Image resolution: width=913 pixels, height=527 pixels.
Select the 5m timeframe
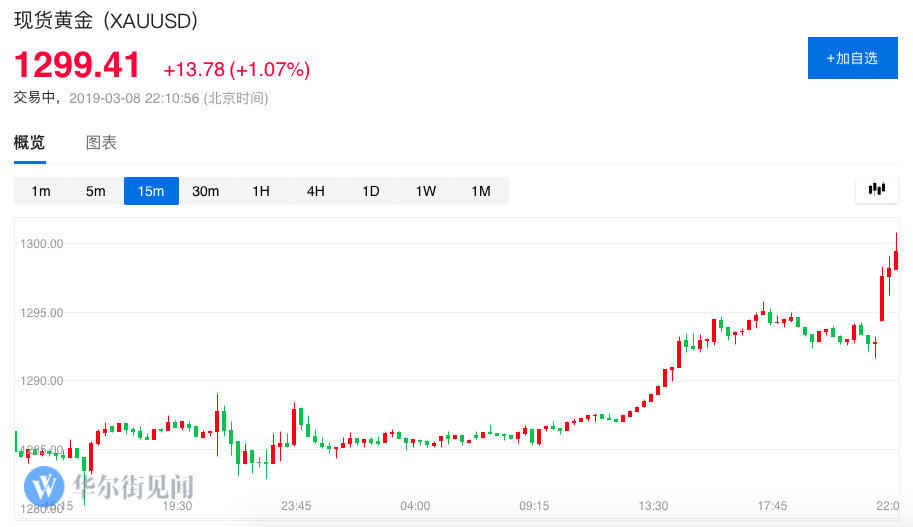[96, 191]
